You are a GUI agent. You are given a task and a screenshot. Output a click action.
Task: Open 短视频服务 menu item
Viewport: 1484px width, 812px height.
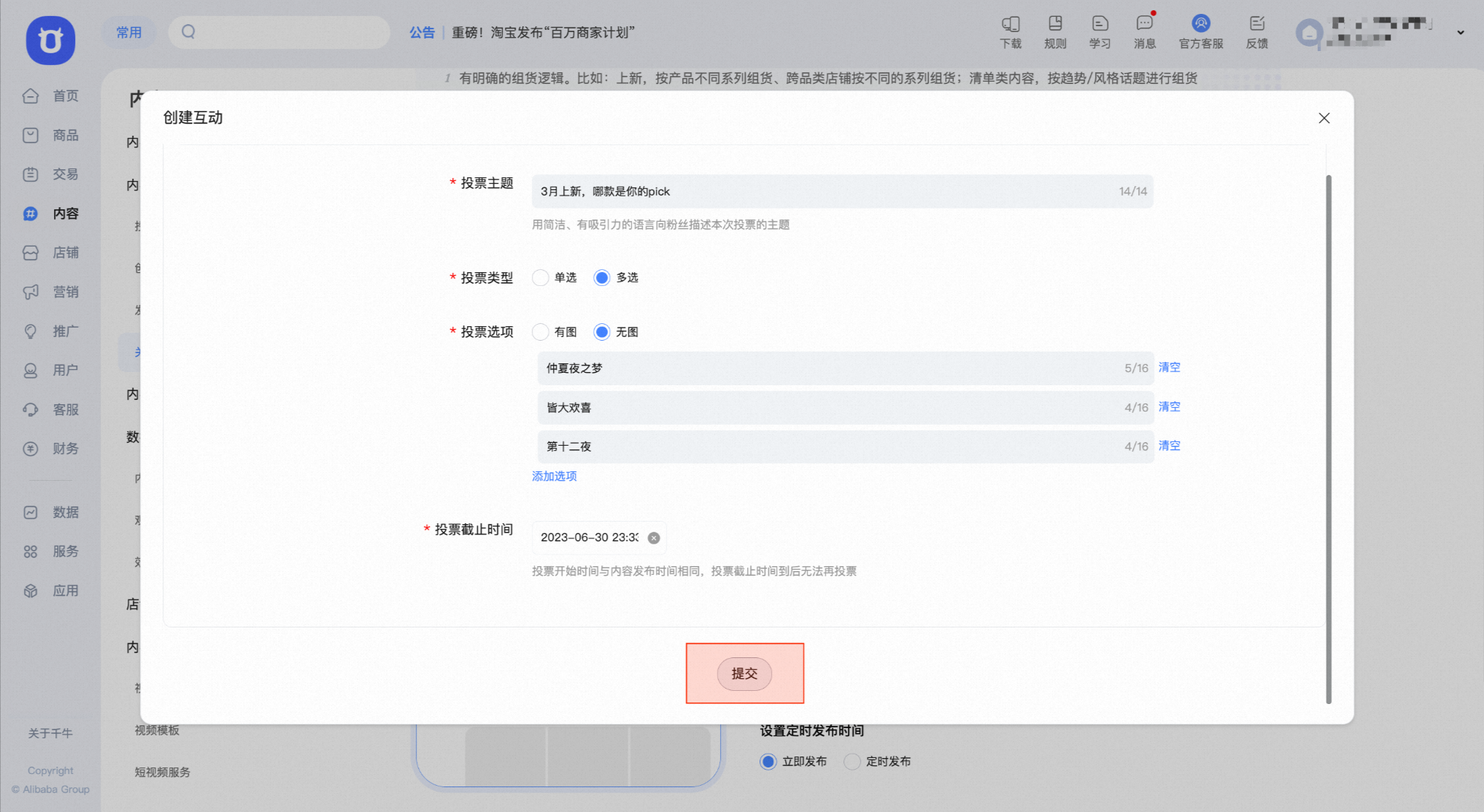point(163,772)
